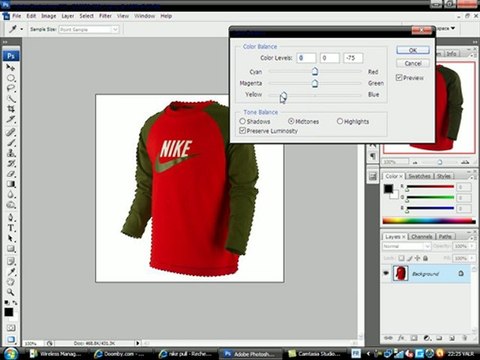480x360 pixels.
Task: Select the Crop tool
Action: pos(10,109)
